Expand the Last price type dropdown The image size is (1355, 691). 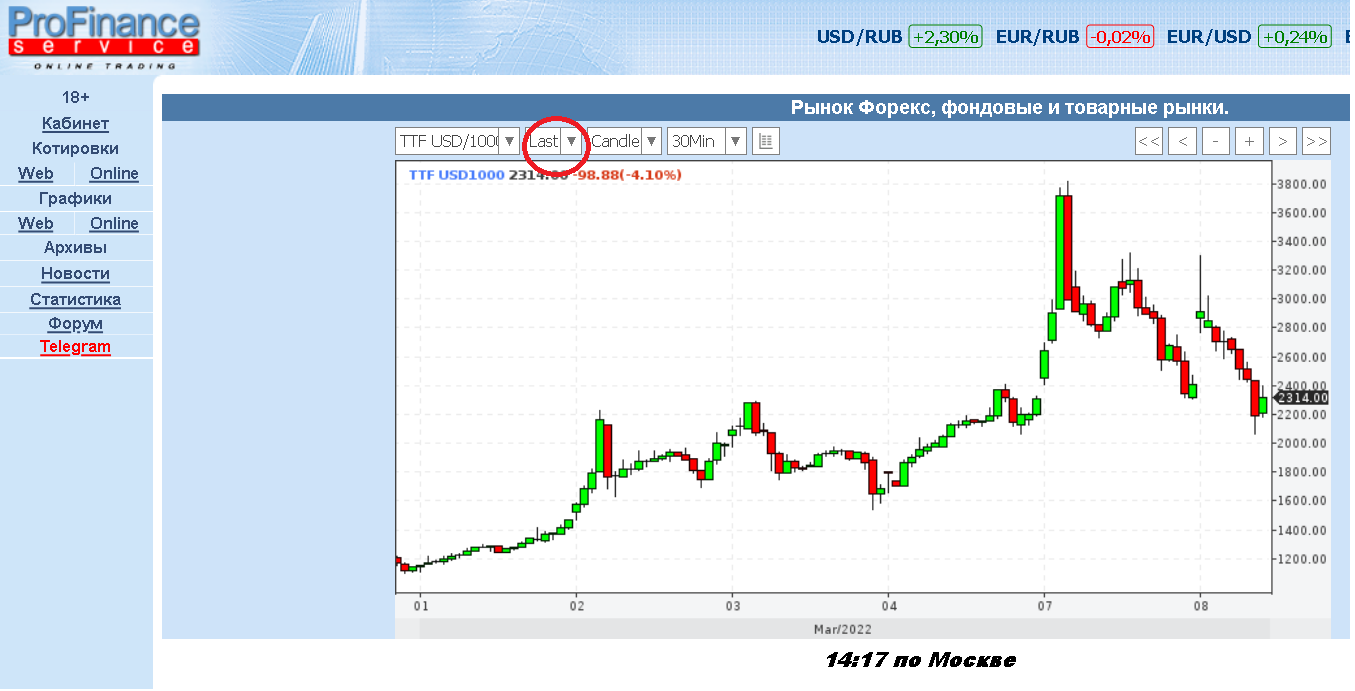[x=554, y=141]
